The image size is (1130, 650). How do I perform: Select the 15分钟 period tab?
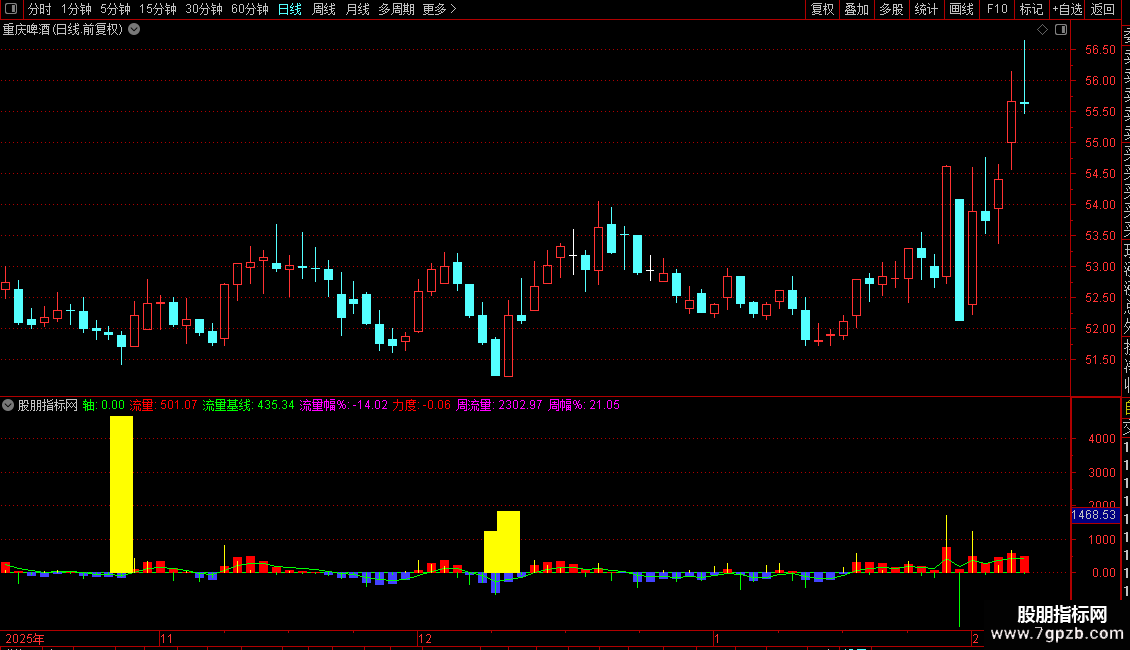click(157, 9)
